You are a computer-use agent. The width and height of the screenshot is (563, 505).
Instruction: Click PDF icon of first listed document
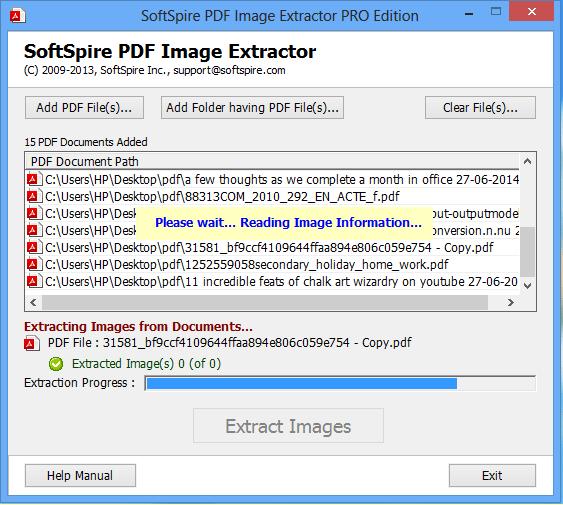(x=34, y=179)
